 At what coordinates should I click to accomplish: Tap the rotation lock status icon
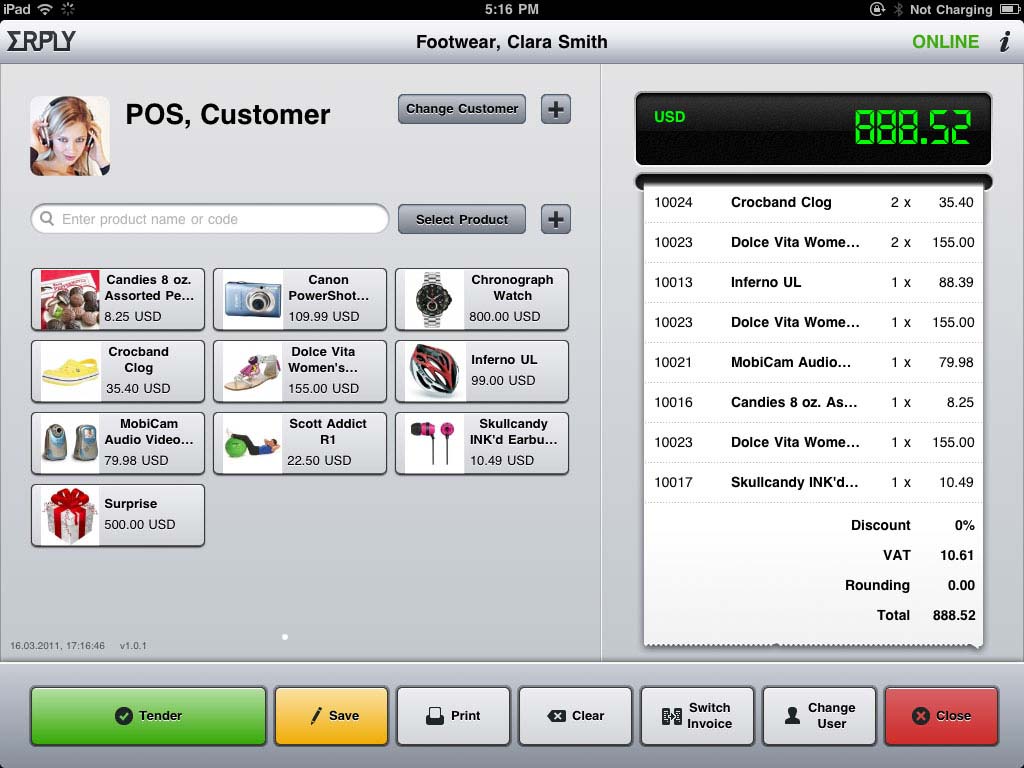pyautogui.click(x=877, y=9)
